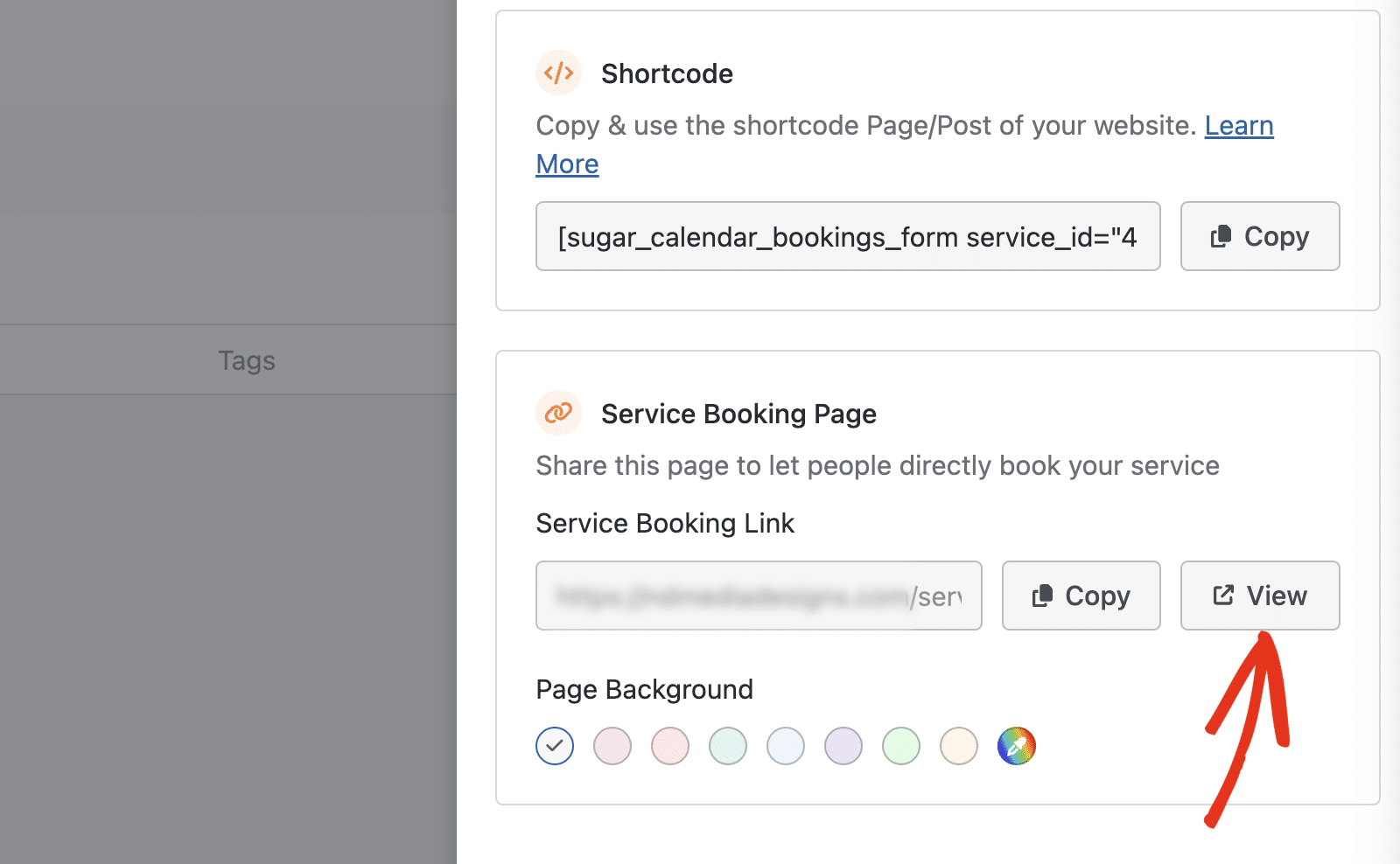Select the white checked background swatch
1400x864 pixels.
(x=555, y=746)
